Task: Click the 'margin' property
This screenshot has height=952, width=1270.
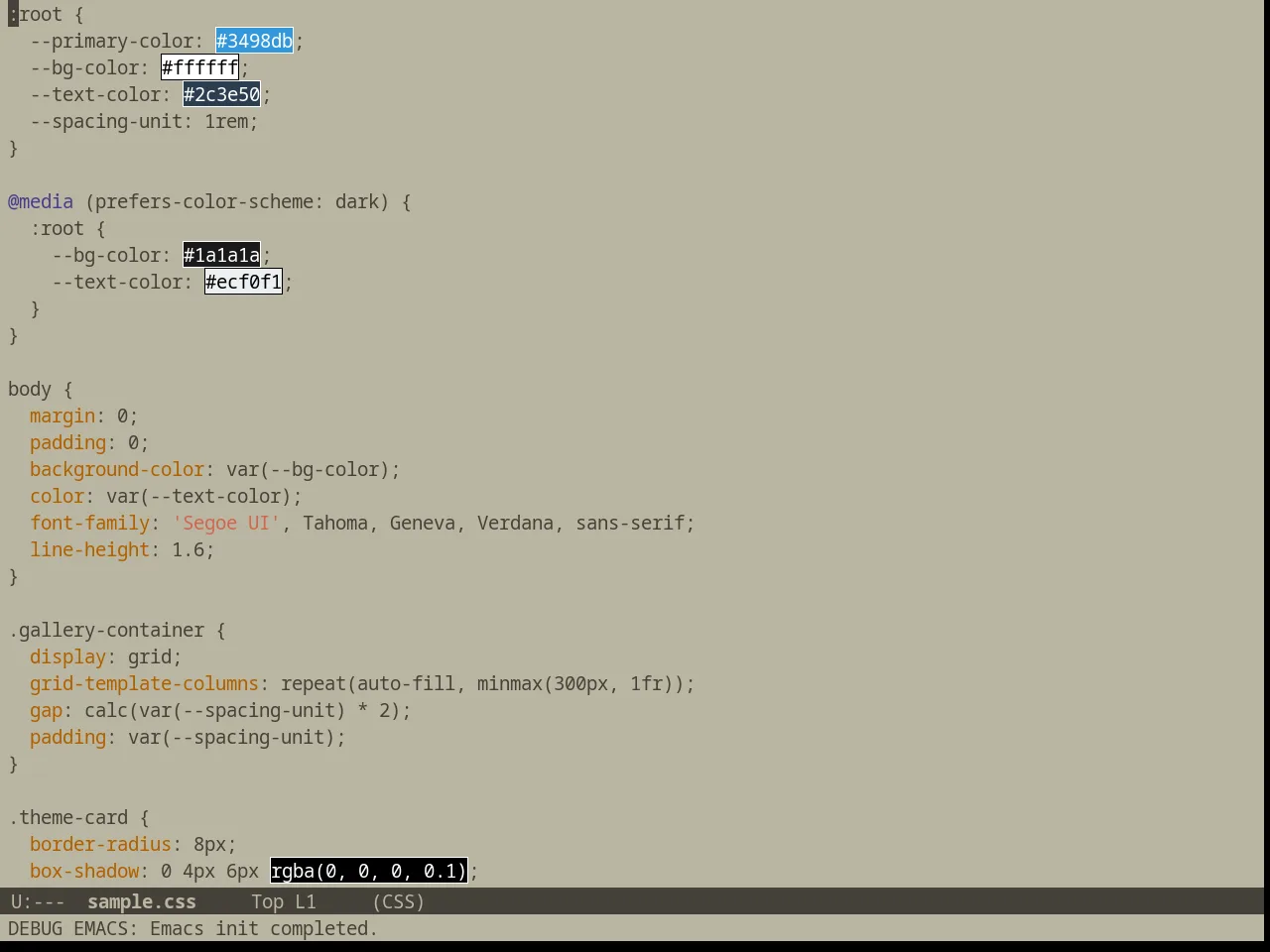Action: [63, 416]
